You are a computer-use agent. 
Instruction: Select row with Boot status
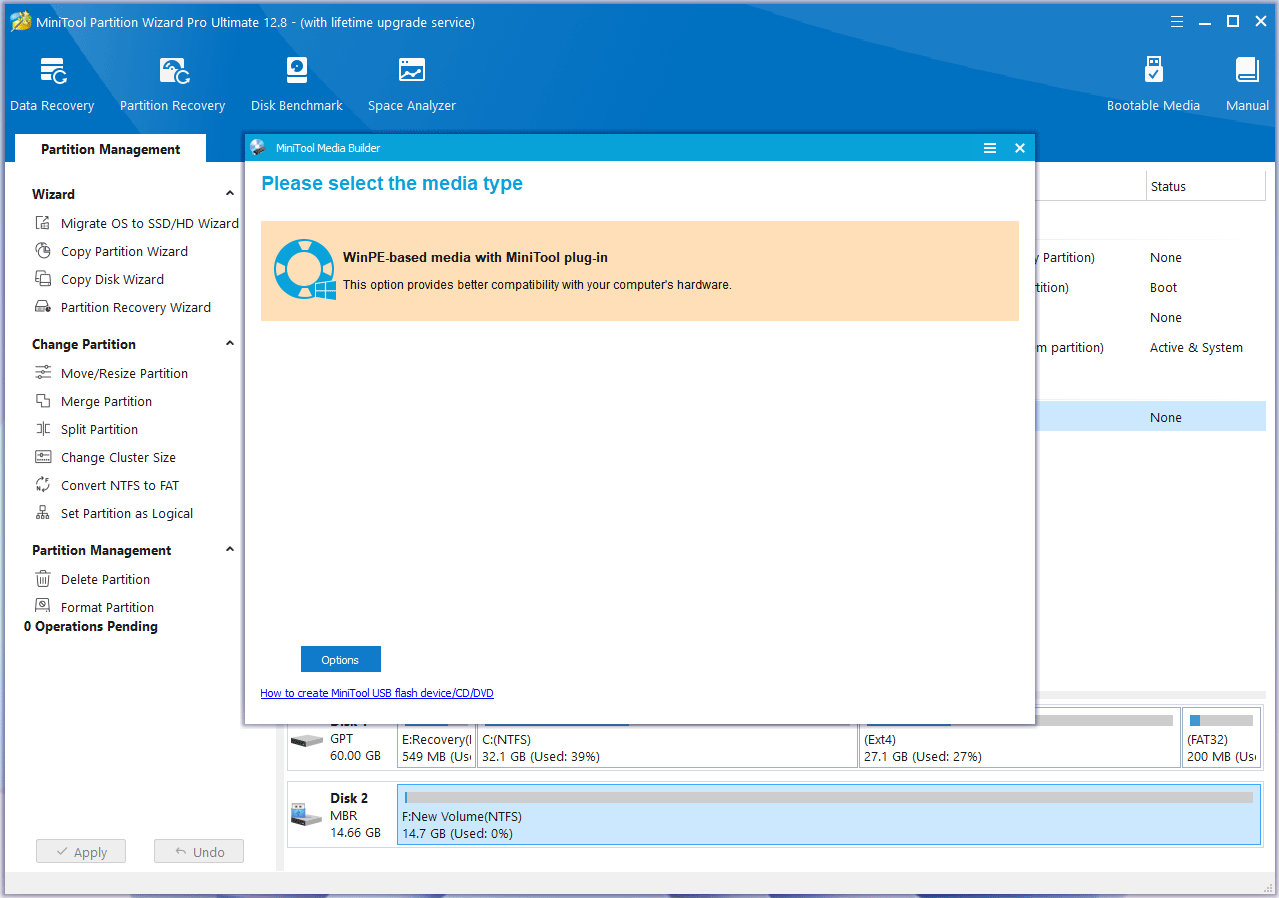click(x=1150, y=288)
